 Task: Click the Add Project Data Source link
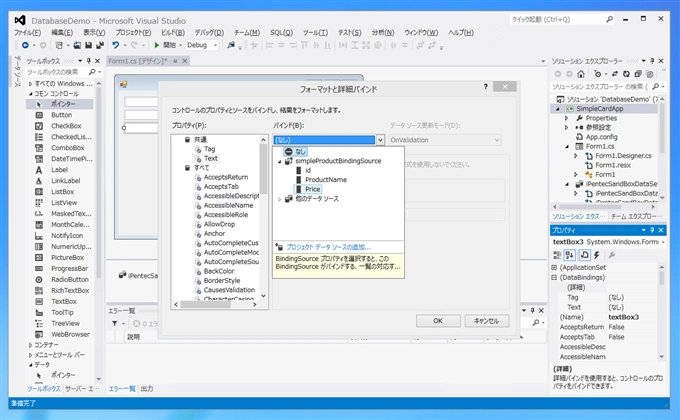(x=328, y=247)
